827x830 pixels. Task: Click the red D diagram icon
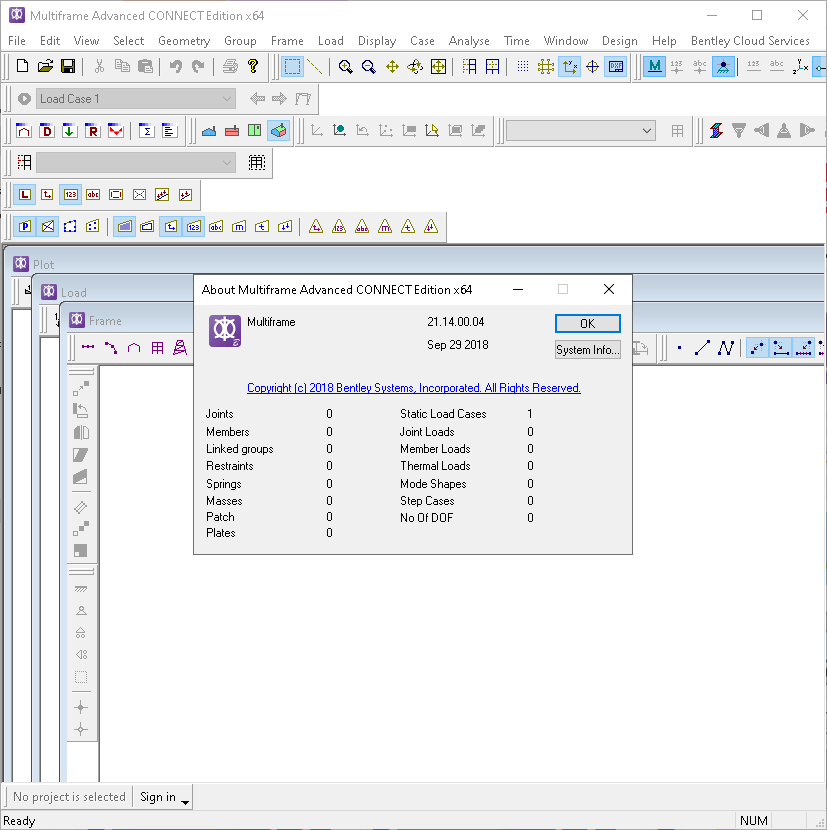point(46,131)
